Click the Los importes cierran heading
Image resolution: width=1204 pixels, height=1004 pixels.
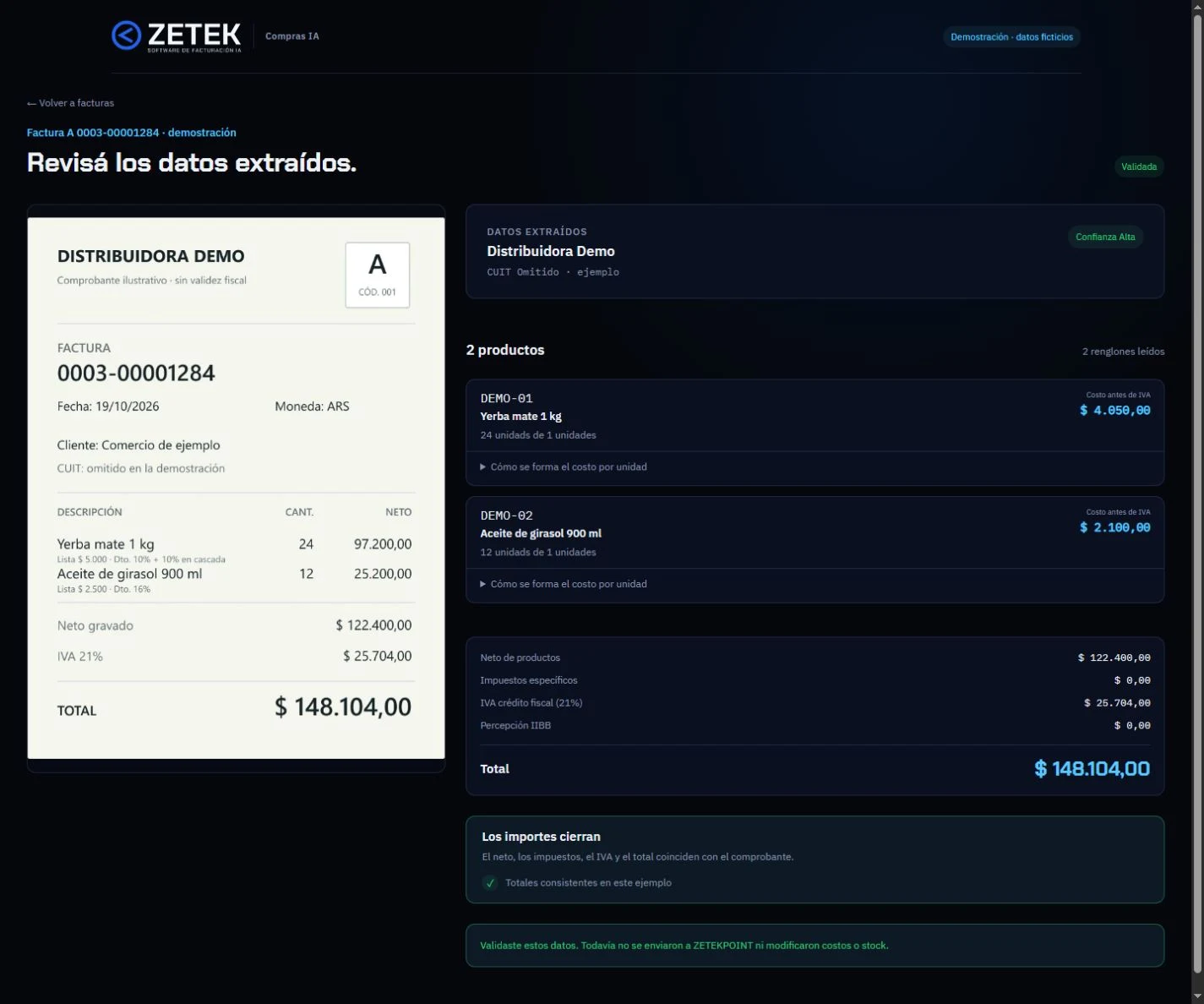[542, 837]
